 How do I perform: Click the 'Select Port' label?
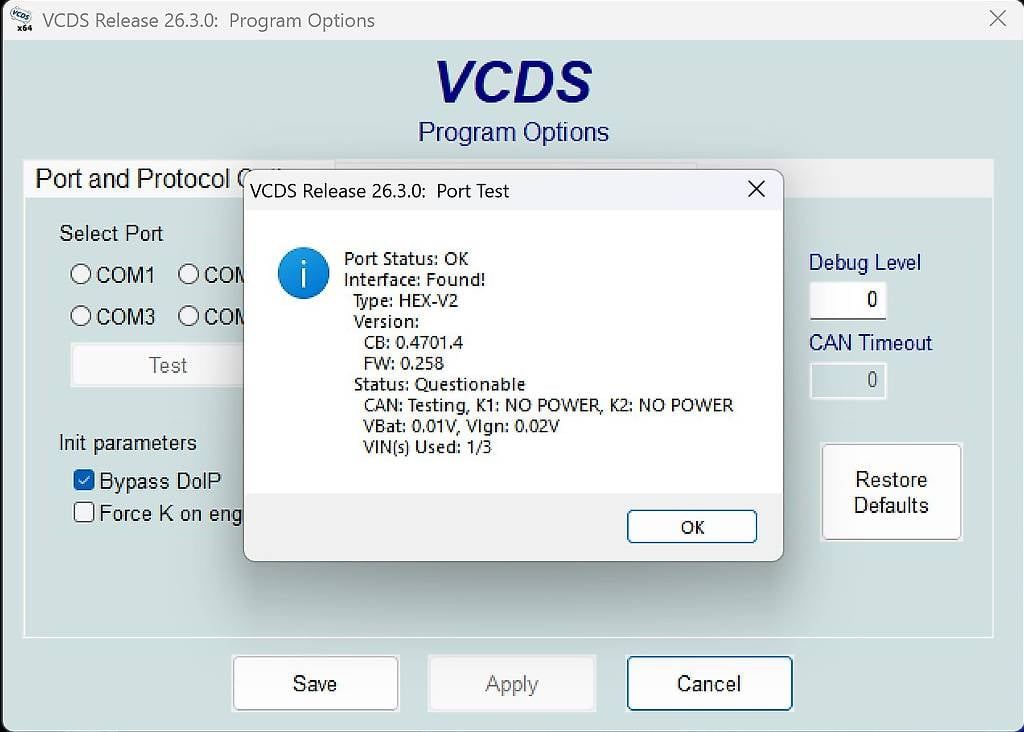(111, 233)
